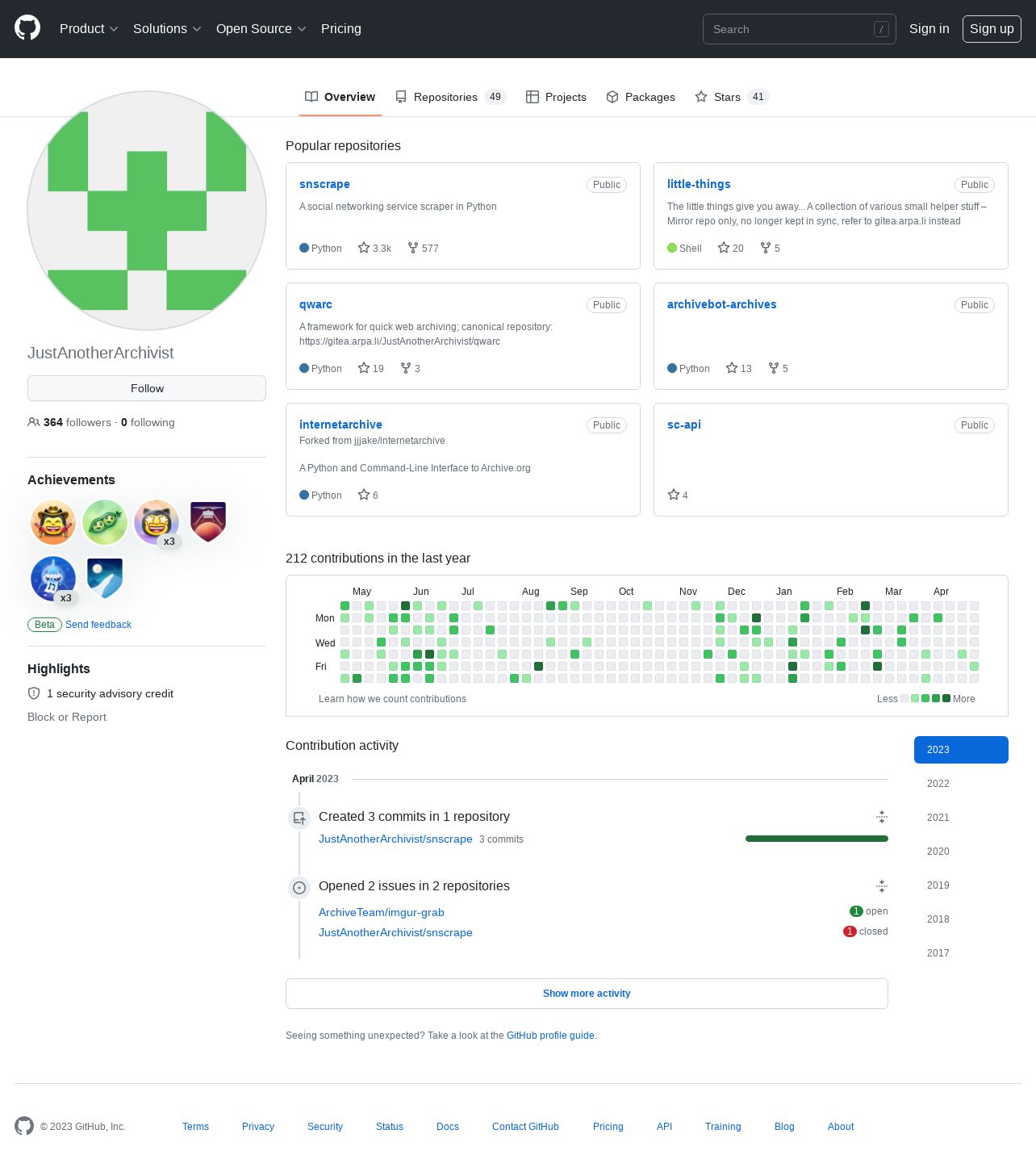Open the Pair Extraordinaire peas badge
Screen dimensions: 1036x1176
105,522
